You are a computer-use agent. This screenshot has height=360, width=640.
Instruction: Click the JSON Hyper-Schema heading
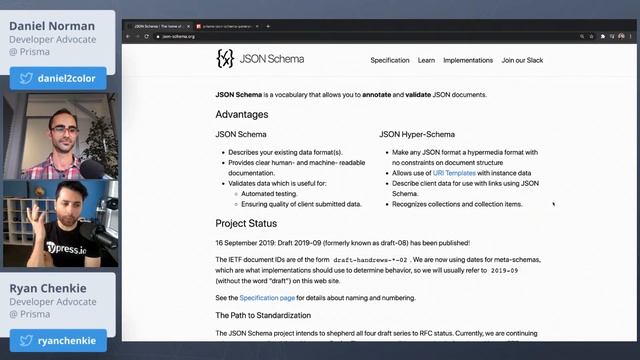point(417,134)
